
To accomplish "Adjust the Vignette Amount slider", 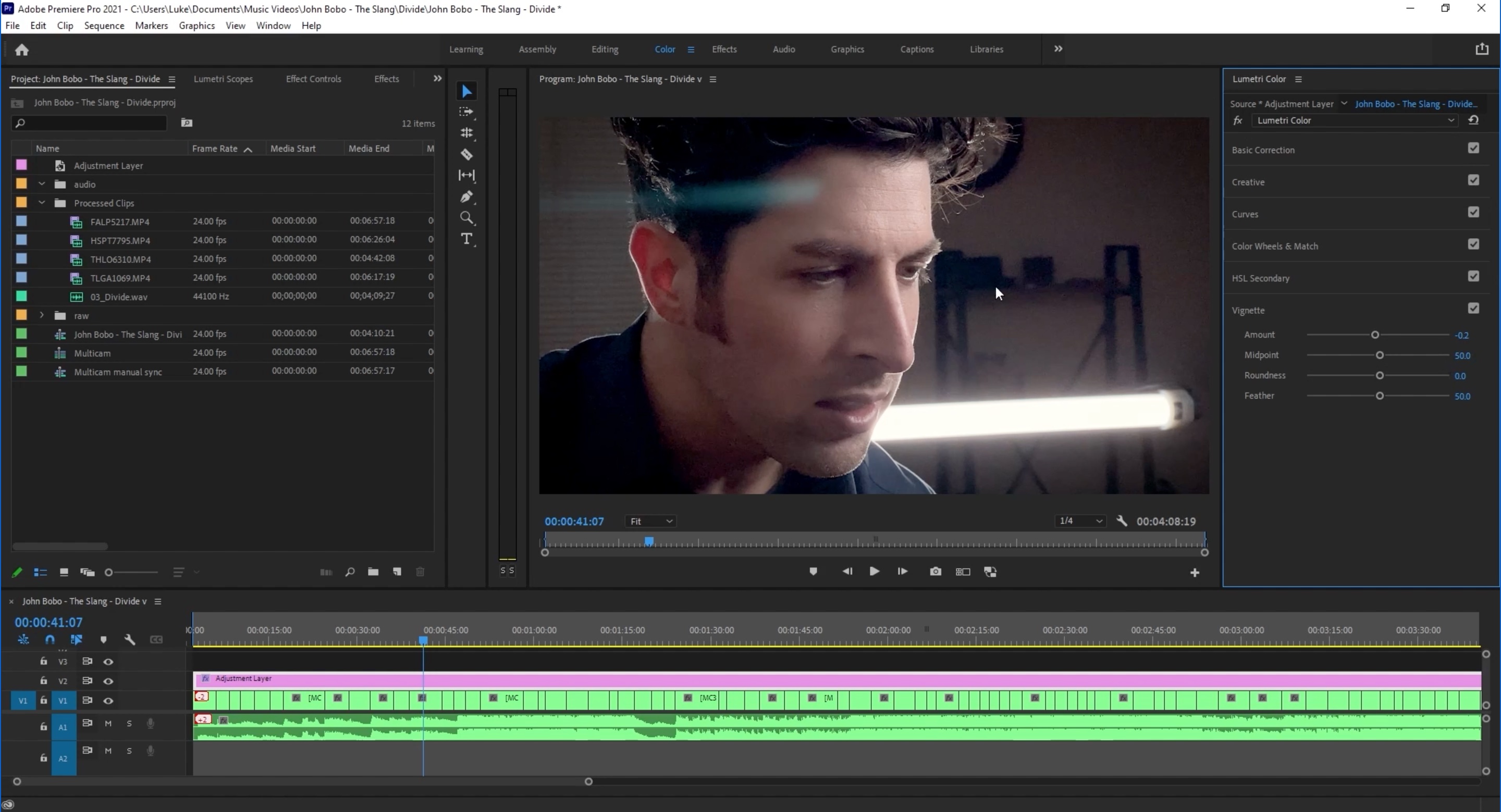I will 1375,335.
